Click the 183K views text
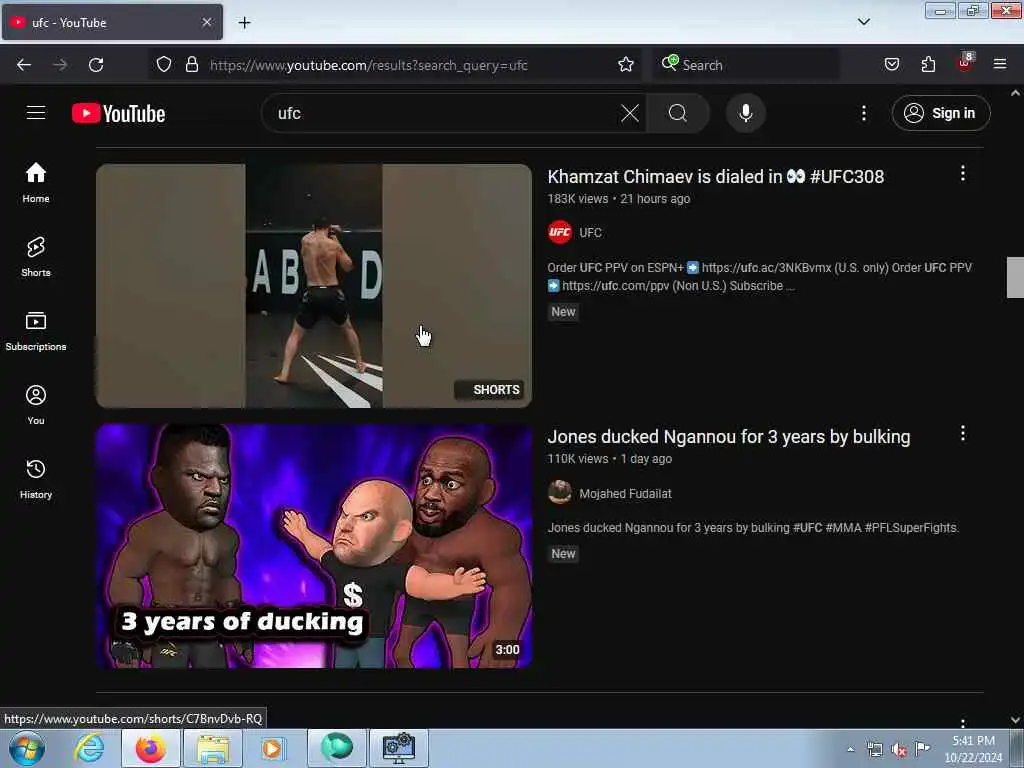The image size is (1024, 768). click(x=577, y=199)
